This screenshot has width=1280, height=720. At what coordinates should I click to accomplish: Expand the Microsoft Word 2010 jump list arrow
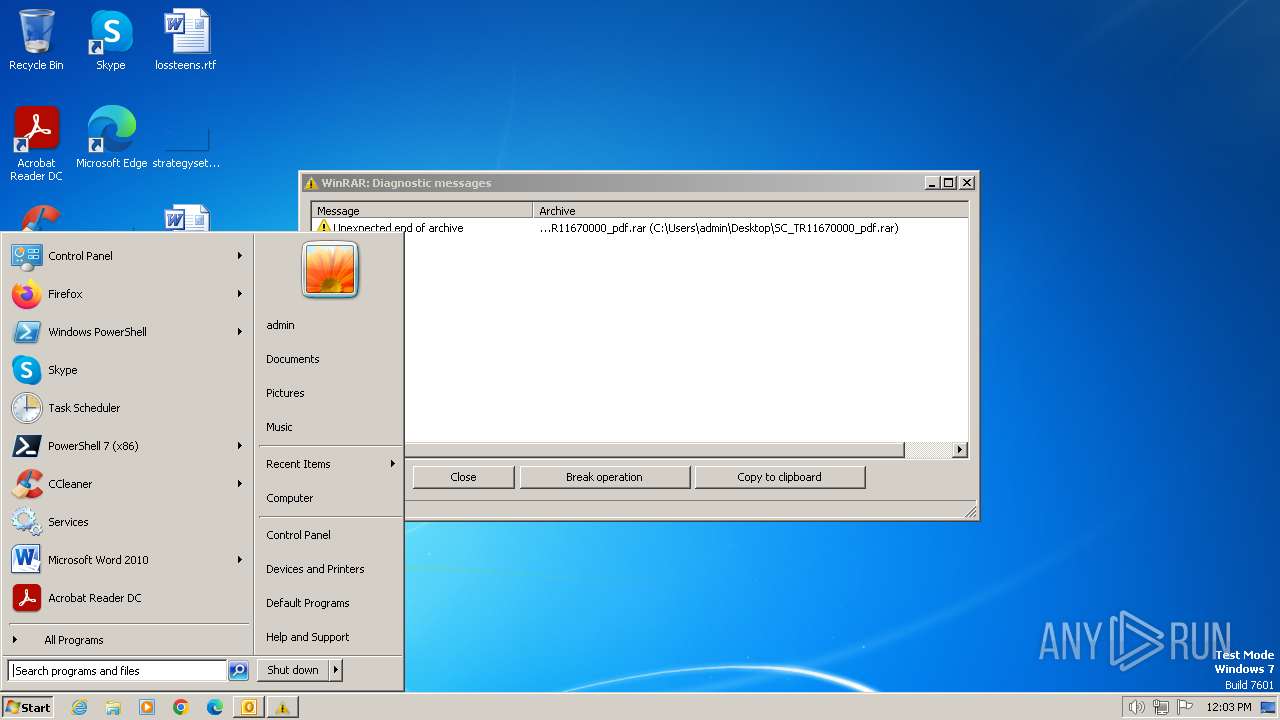pos(240,560)
